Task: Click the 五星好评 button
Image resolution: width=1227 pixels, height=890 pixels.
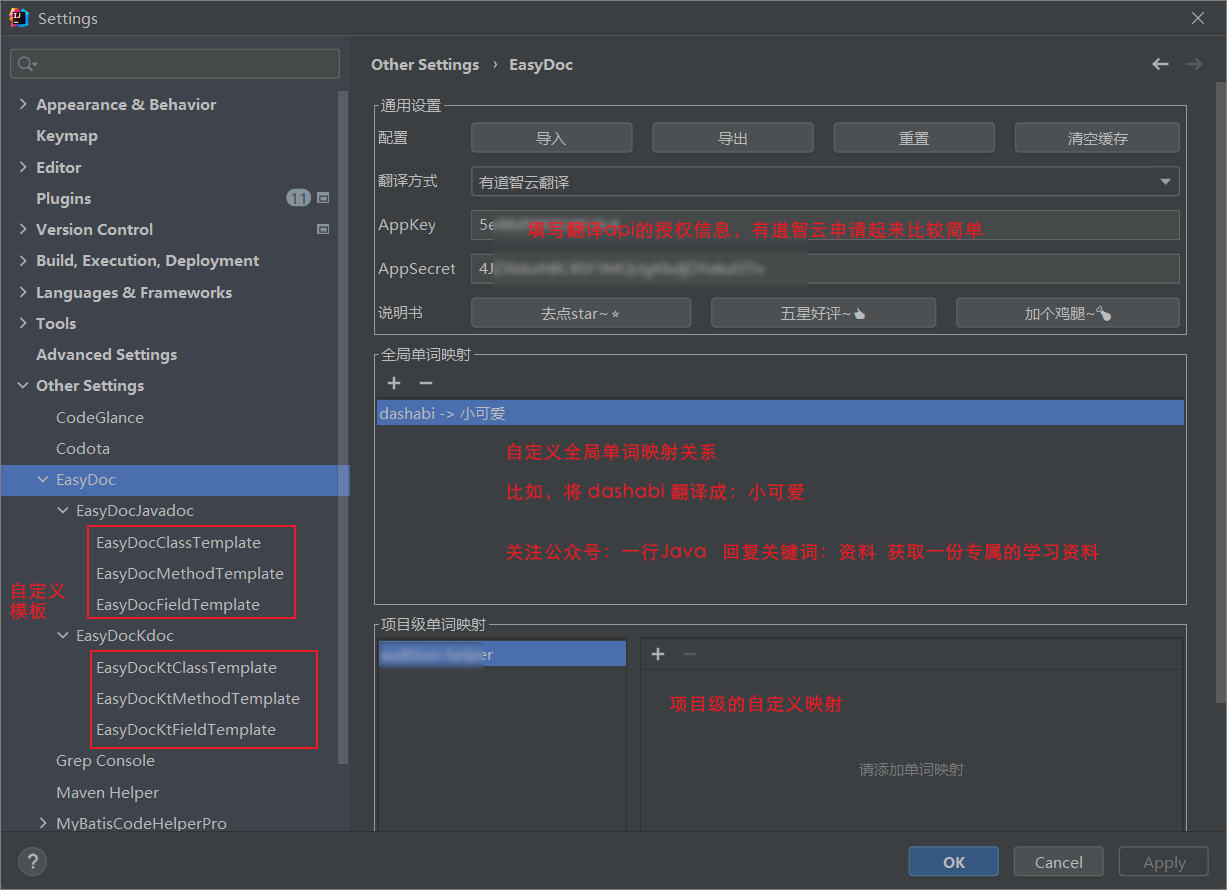Action: click(823, 313)
